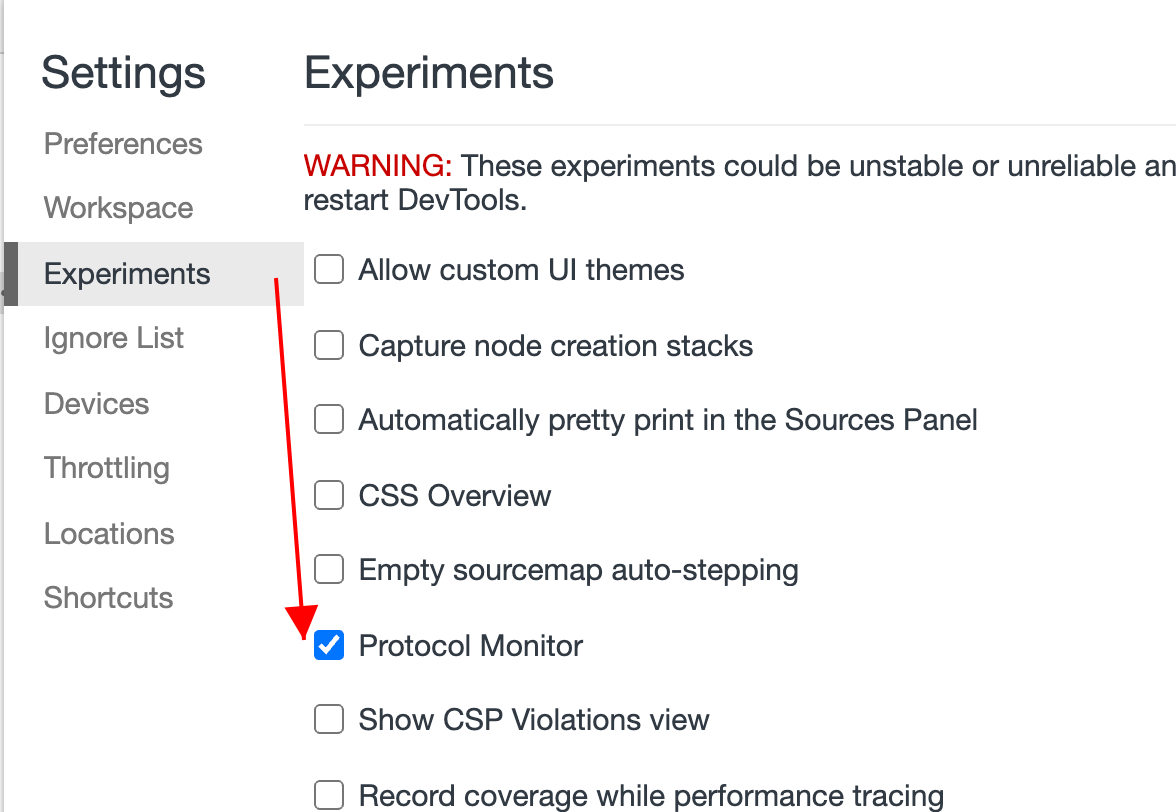The width and height of the screenshot is (1176, 812).
Task: Click the Settings title heading
Action: (x=123, y=73)
